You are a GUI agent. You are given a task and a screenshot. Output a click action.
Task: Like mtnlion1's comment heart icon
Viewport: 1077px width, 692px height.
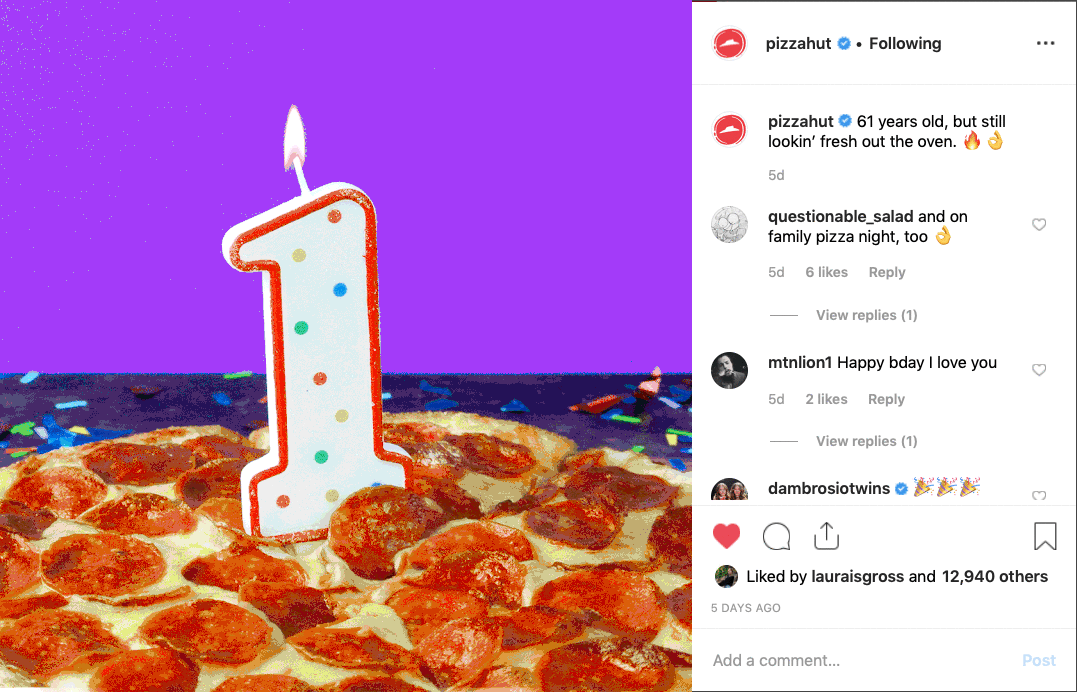(1039, 370)
